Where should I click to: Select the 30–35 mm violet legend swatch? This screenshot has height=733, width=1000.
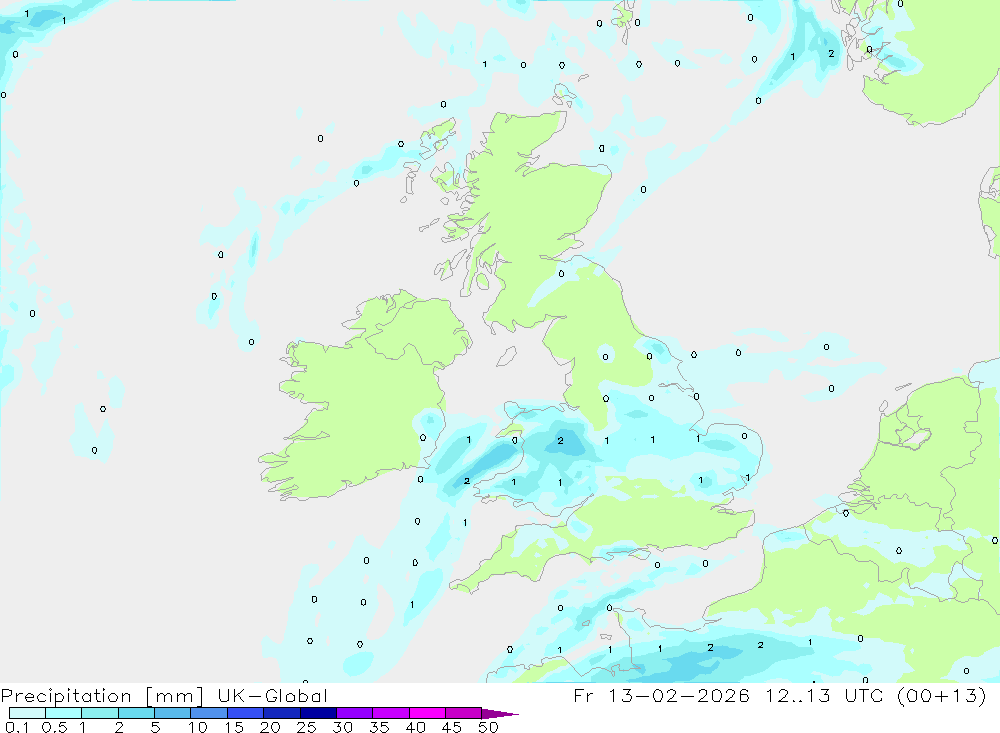pyautogui.click(x=355, y=713)
